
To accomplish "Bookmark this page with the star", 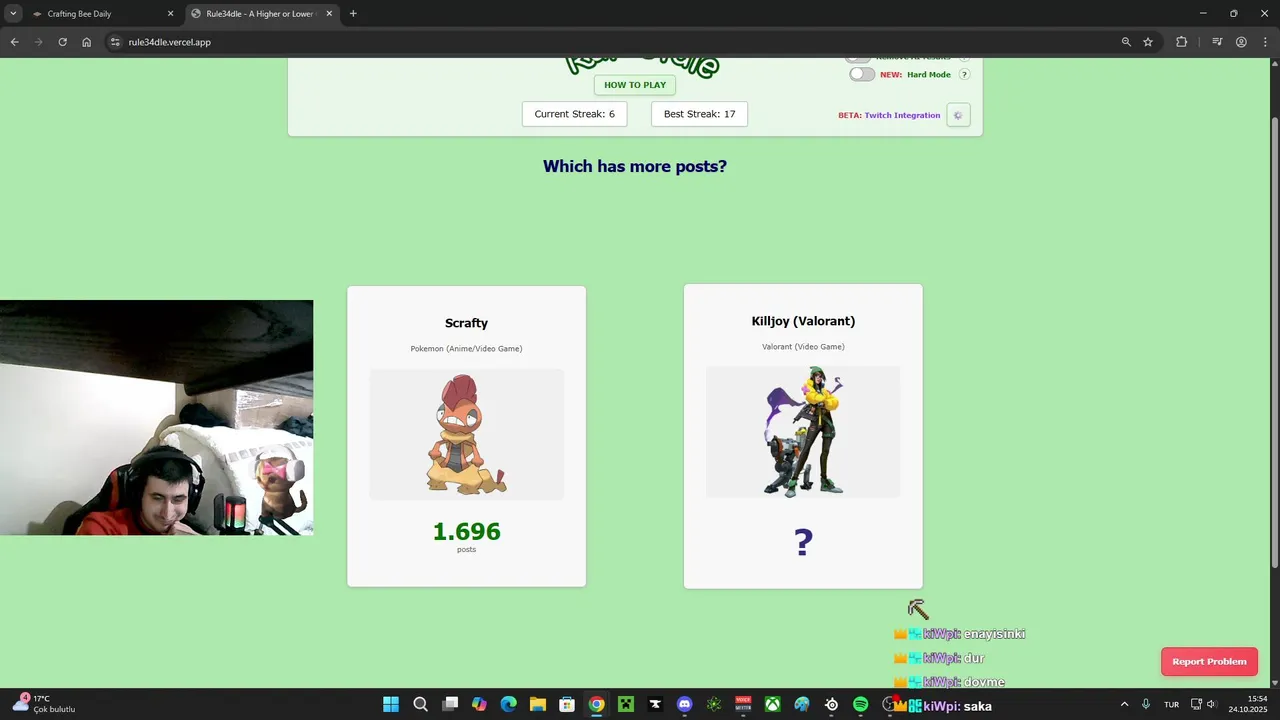I will point(1148,42).
